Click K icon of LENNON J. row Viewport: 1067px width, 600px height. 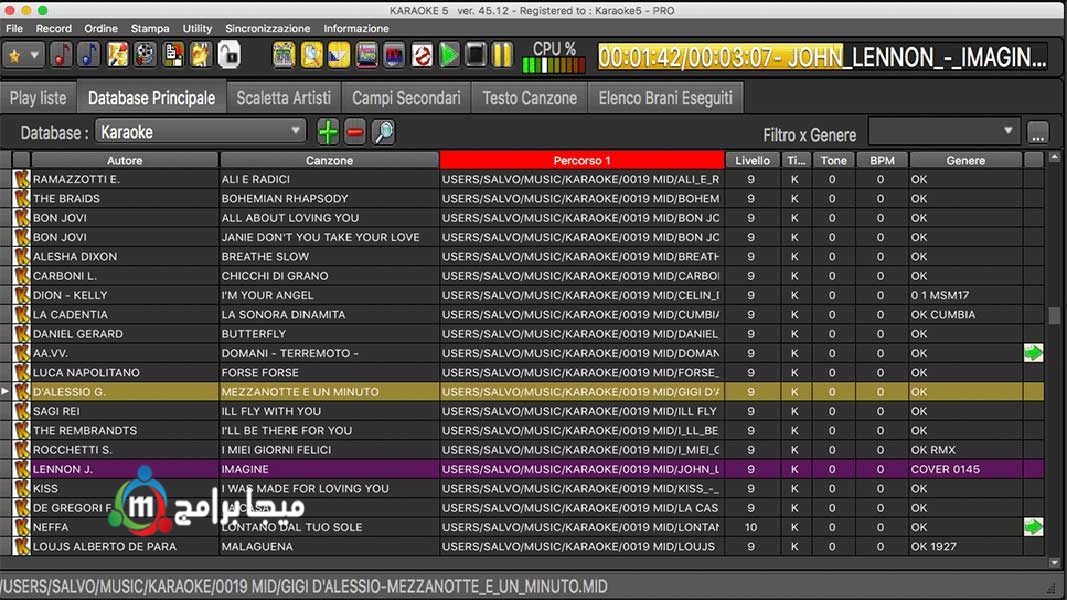[x=22, y=469]
